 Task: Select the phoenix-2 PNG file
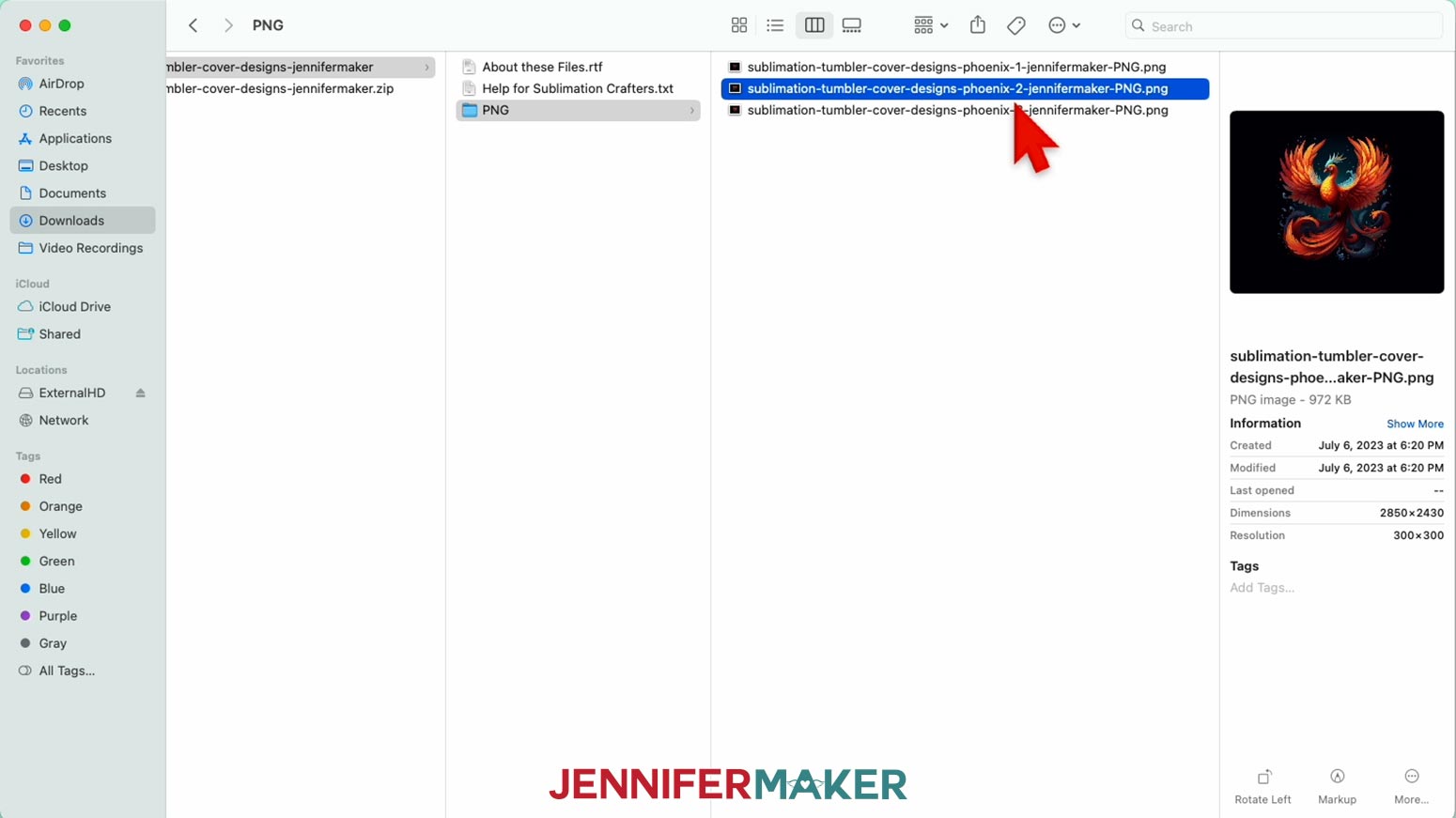[965, 88]
